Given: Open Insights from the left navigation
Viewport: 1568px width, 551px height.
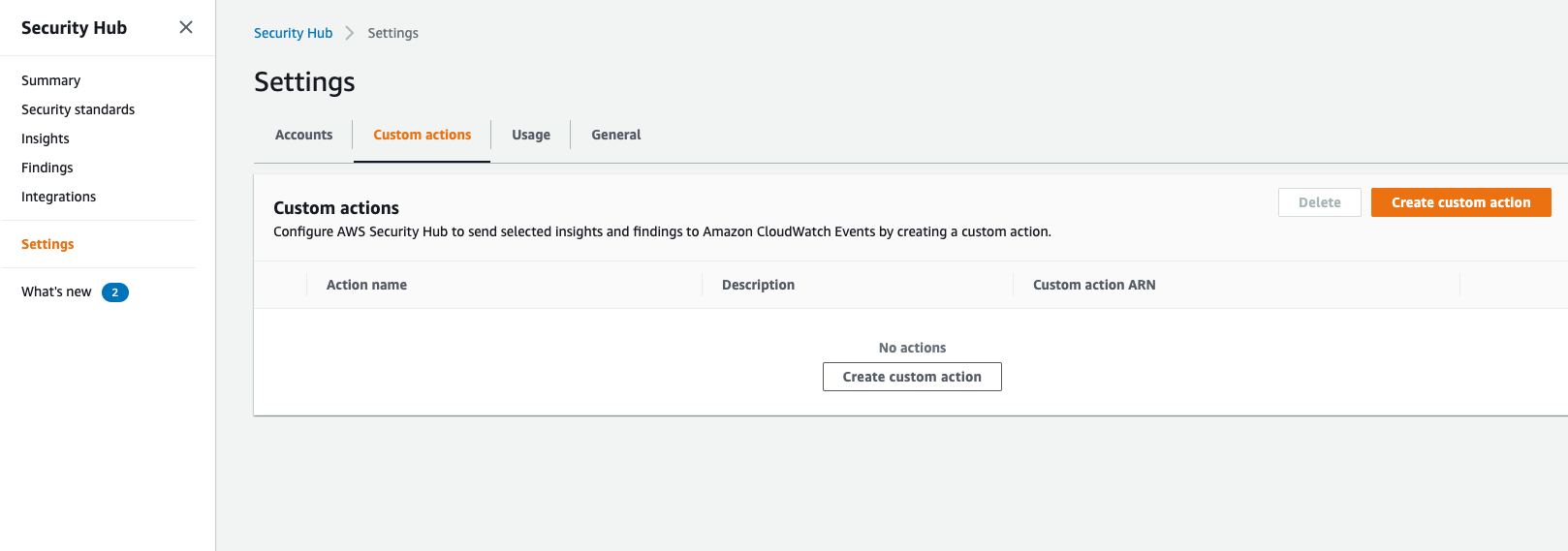Looking at the screenshot, I should (46, 138).
